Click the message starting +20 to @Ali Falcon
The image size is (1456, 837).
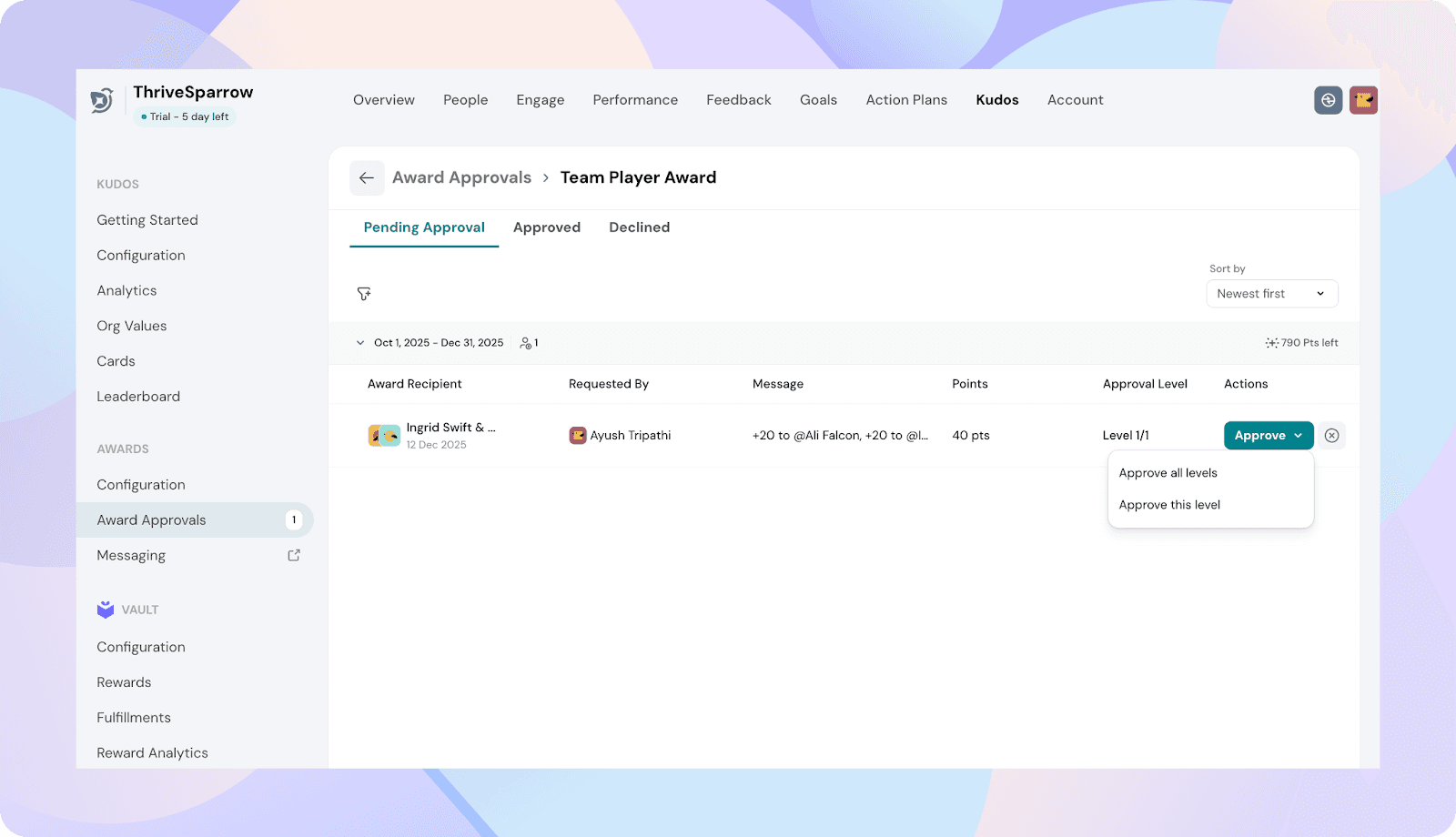(840, 436)
